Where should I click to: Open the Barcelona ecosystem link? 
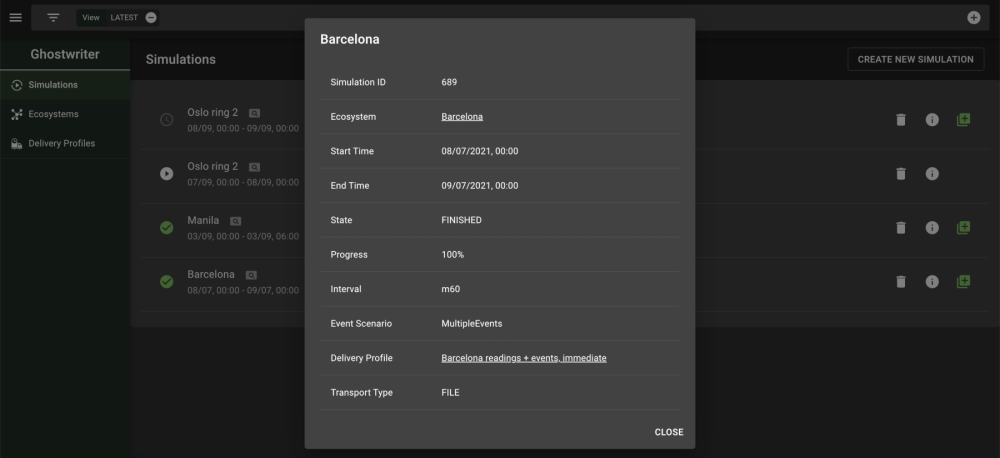pos(462,117)
